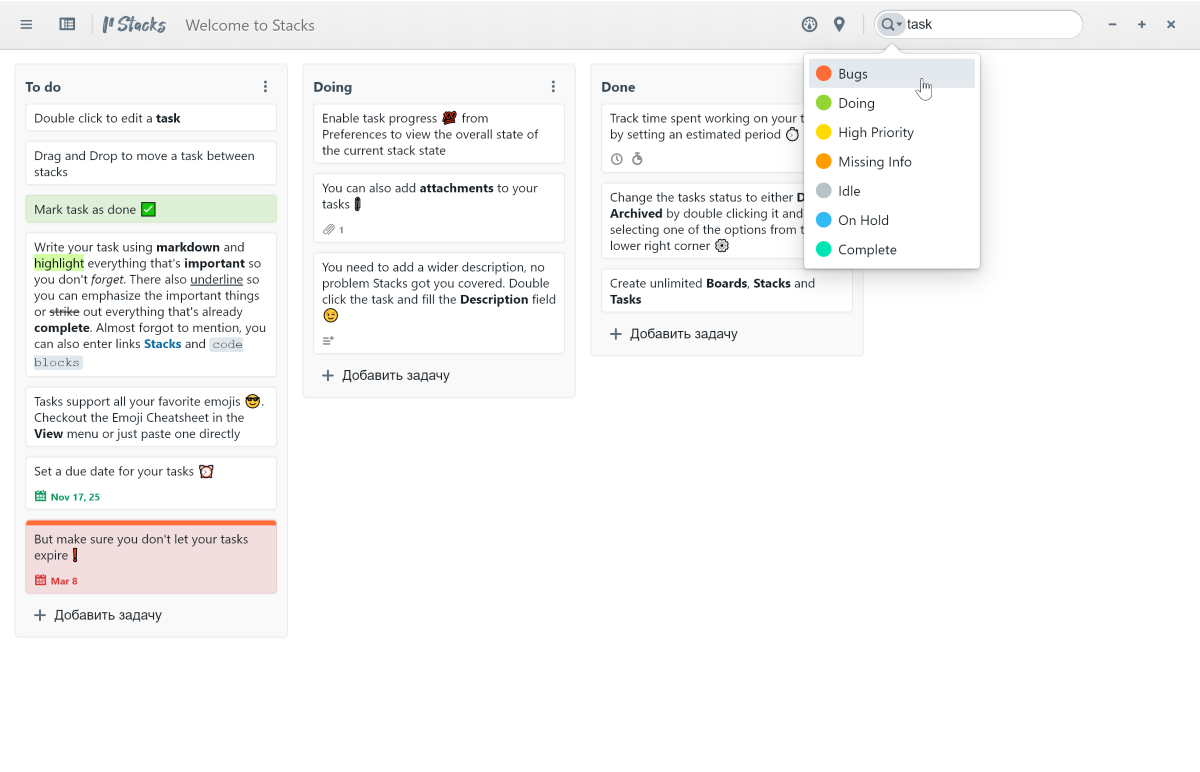This screenshot has height=772, width=1200.
Task: Click the clock icon on time tracking task
Action: point(616,159)
